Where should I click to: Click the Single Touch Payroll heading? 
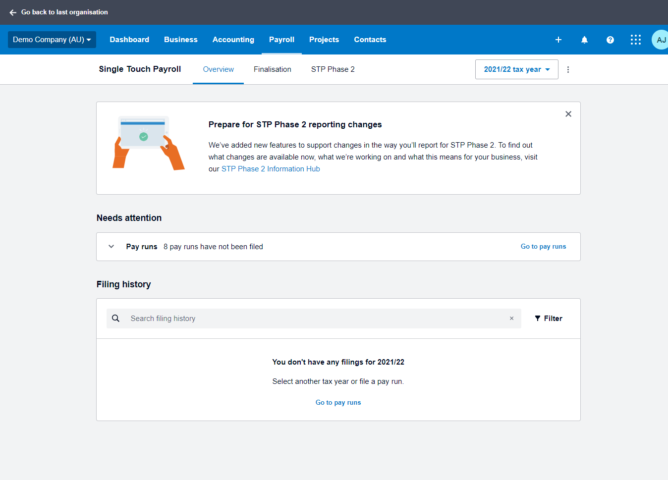[140, 69]
